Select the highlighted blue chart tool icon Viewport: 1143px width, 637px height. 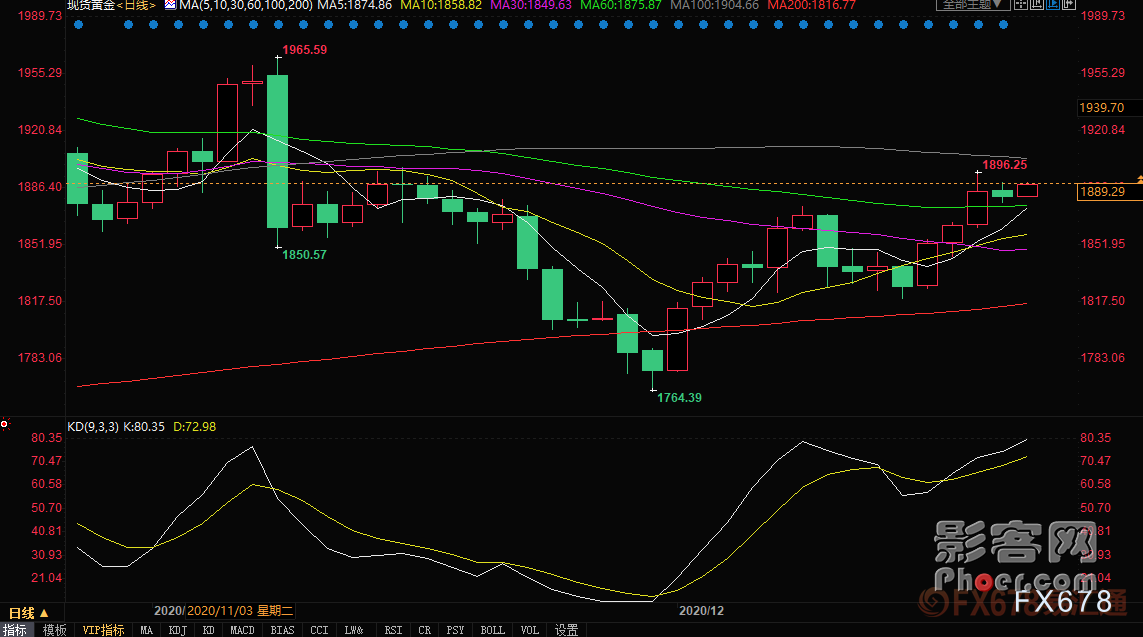click(x=1053, y=4)
